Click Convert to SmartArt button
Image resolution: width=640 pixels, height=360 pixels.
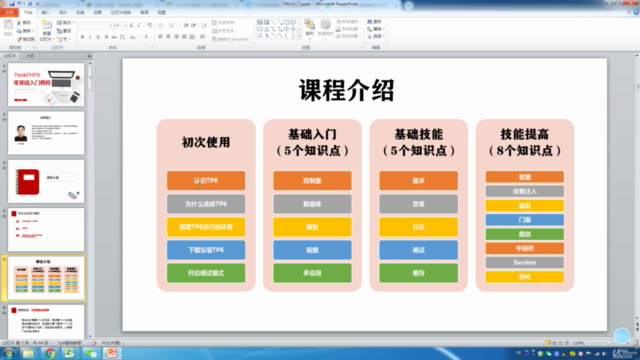point(231,39)
